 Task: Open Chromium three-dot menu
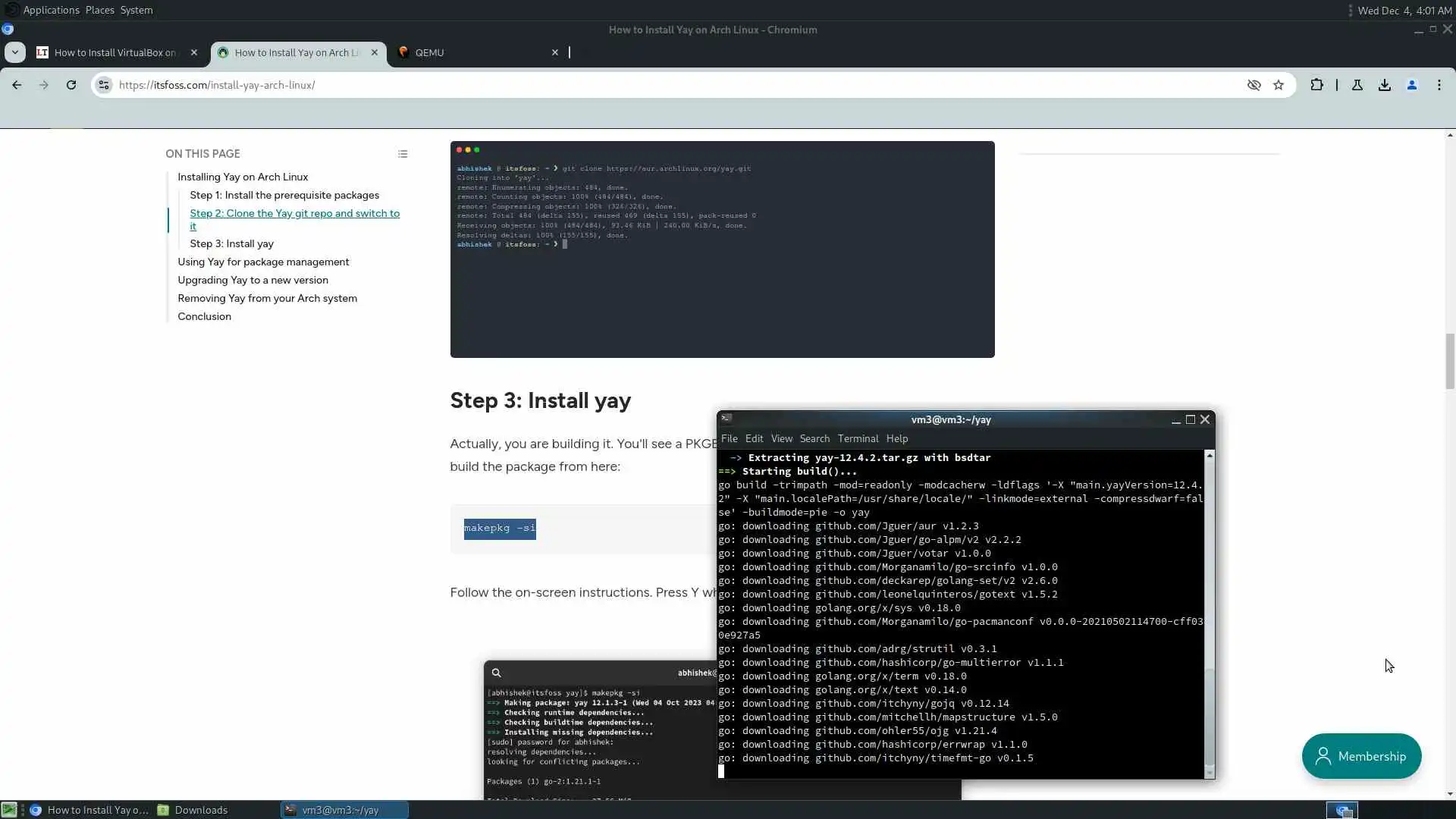pos(1439,85)
